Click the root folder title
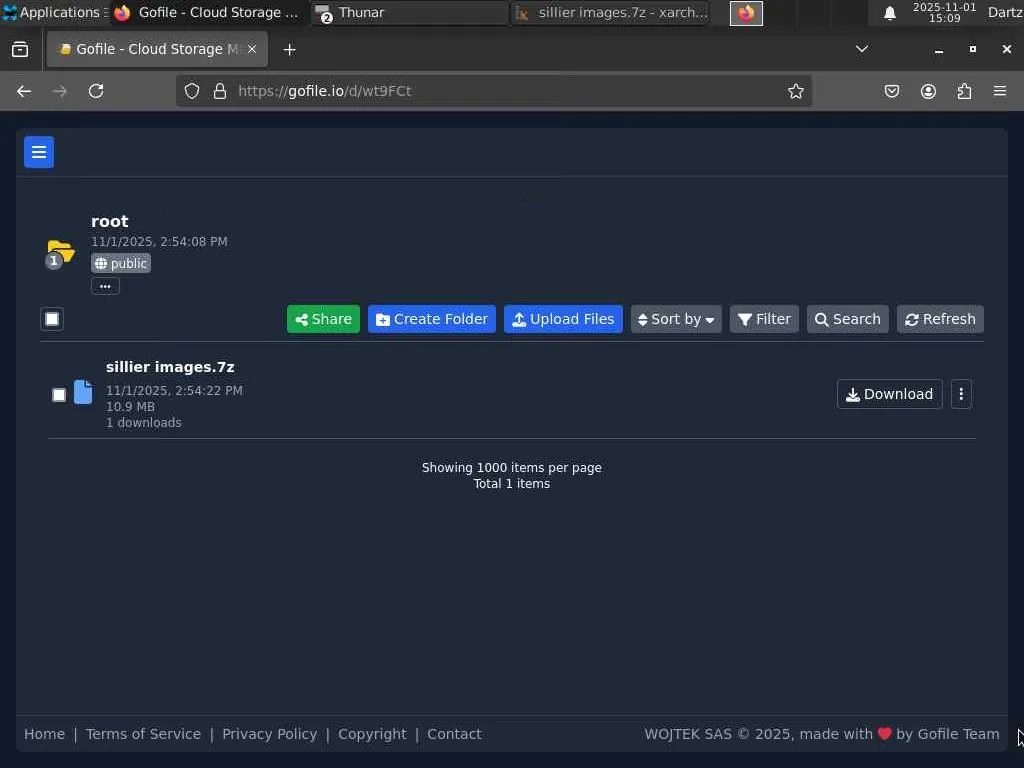 tap(110, 221)
